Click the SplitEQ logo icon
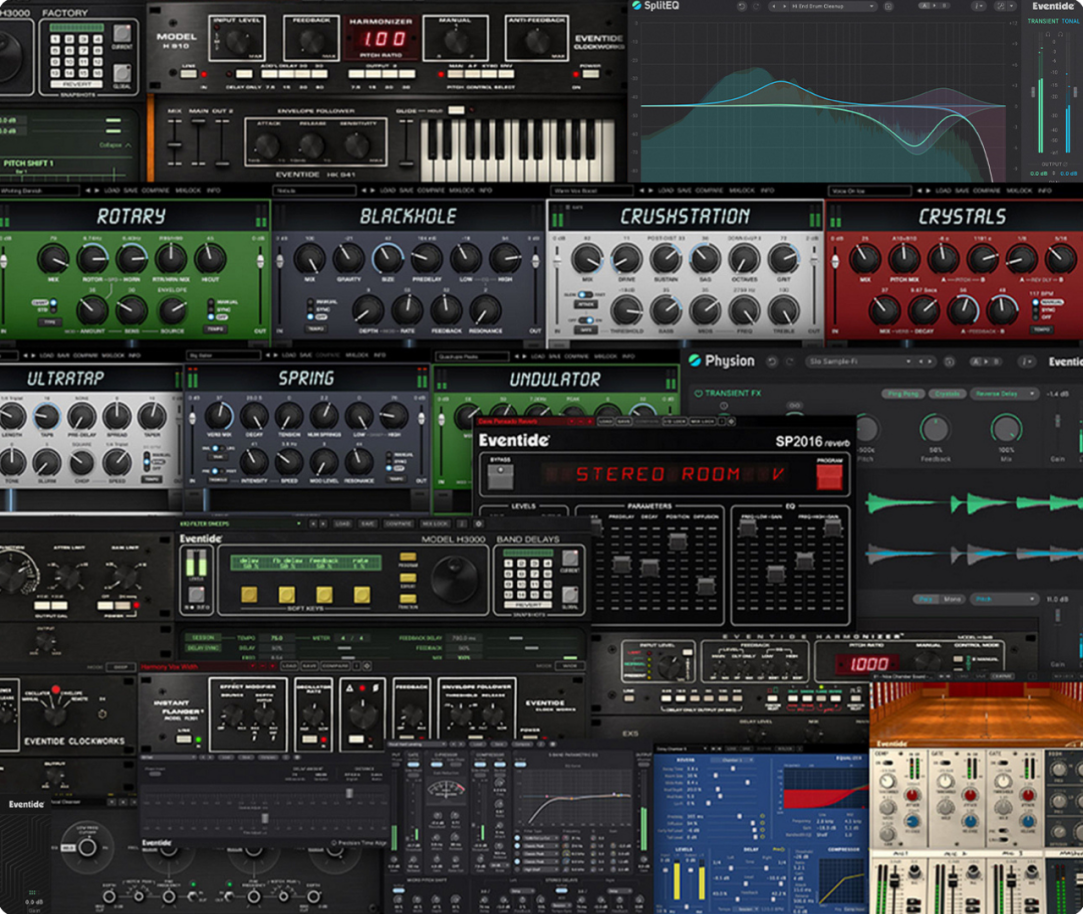The height and width of the screenshot is (914, 1083). click(636, 6)
